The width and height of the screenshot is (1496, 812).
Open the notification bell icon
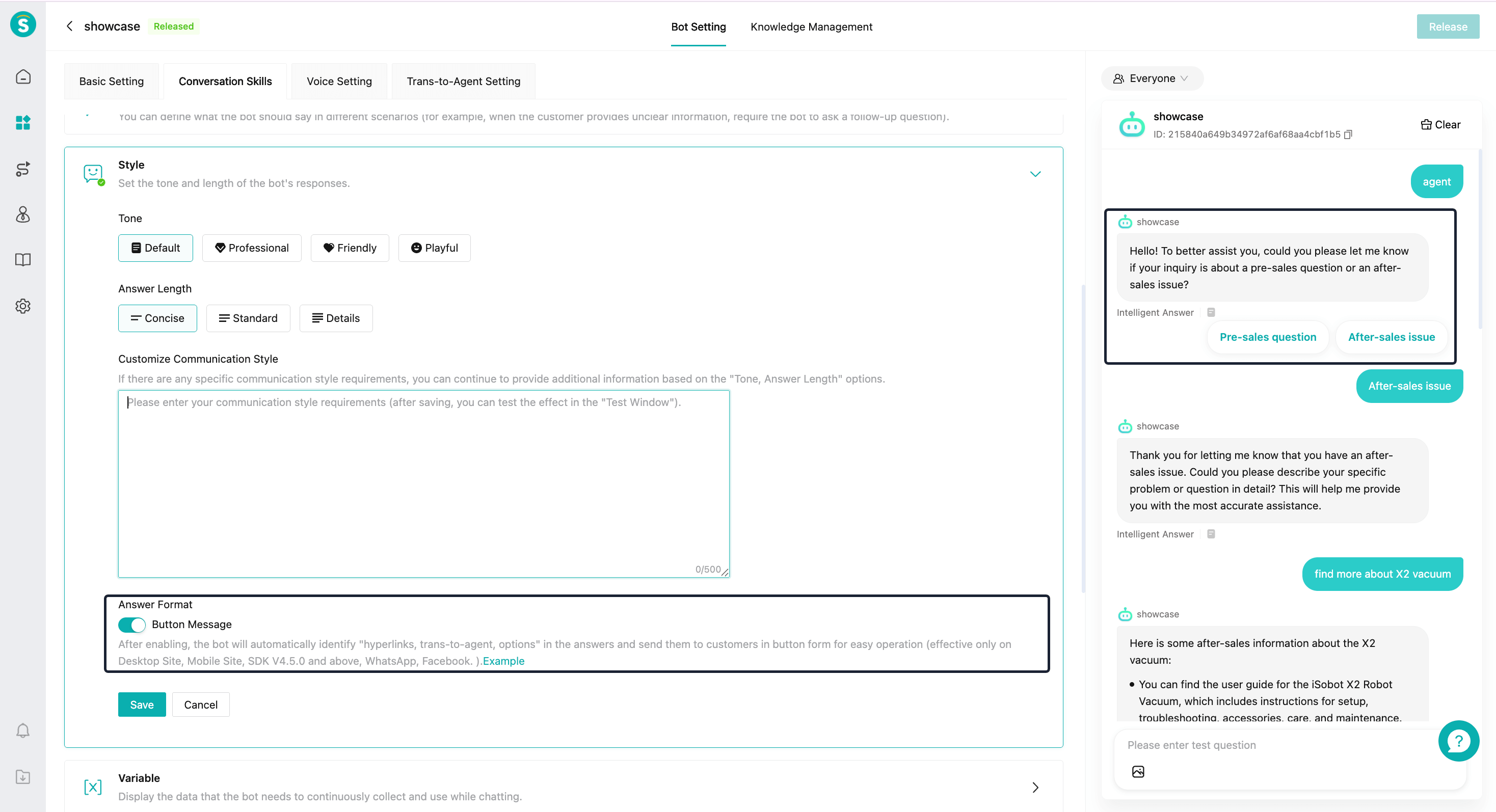22,730
